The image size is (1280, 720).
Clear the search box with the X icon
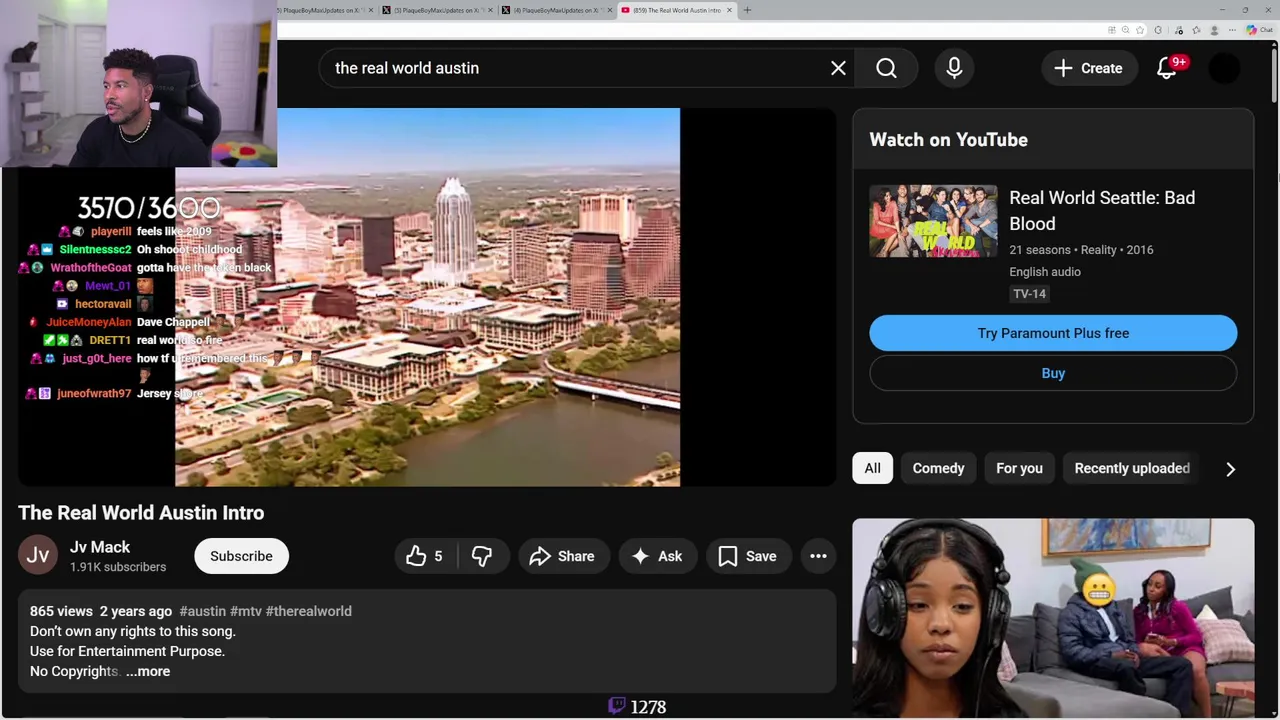[838, 68]
